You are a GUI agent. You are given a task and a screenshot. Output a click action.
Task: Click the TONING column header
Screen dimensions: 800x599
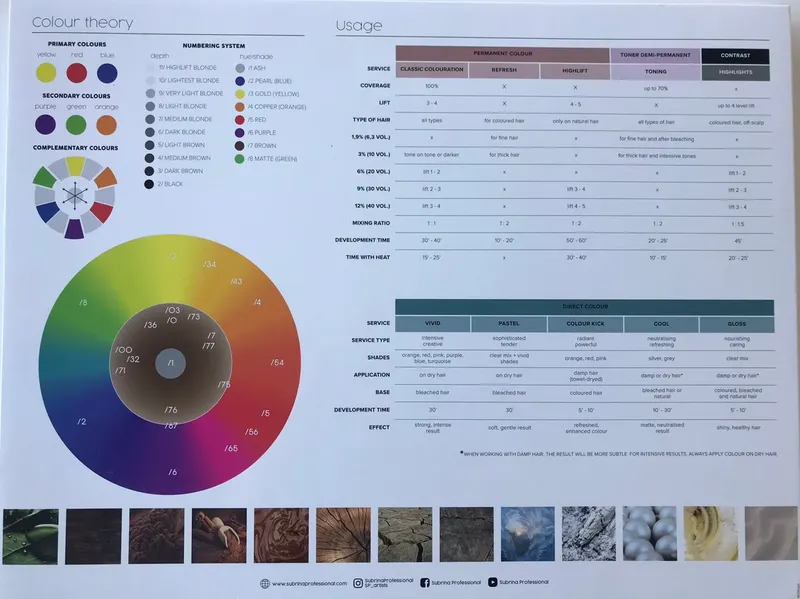tap(656, 72)
